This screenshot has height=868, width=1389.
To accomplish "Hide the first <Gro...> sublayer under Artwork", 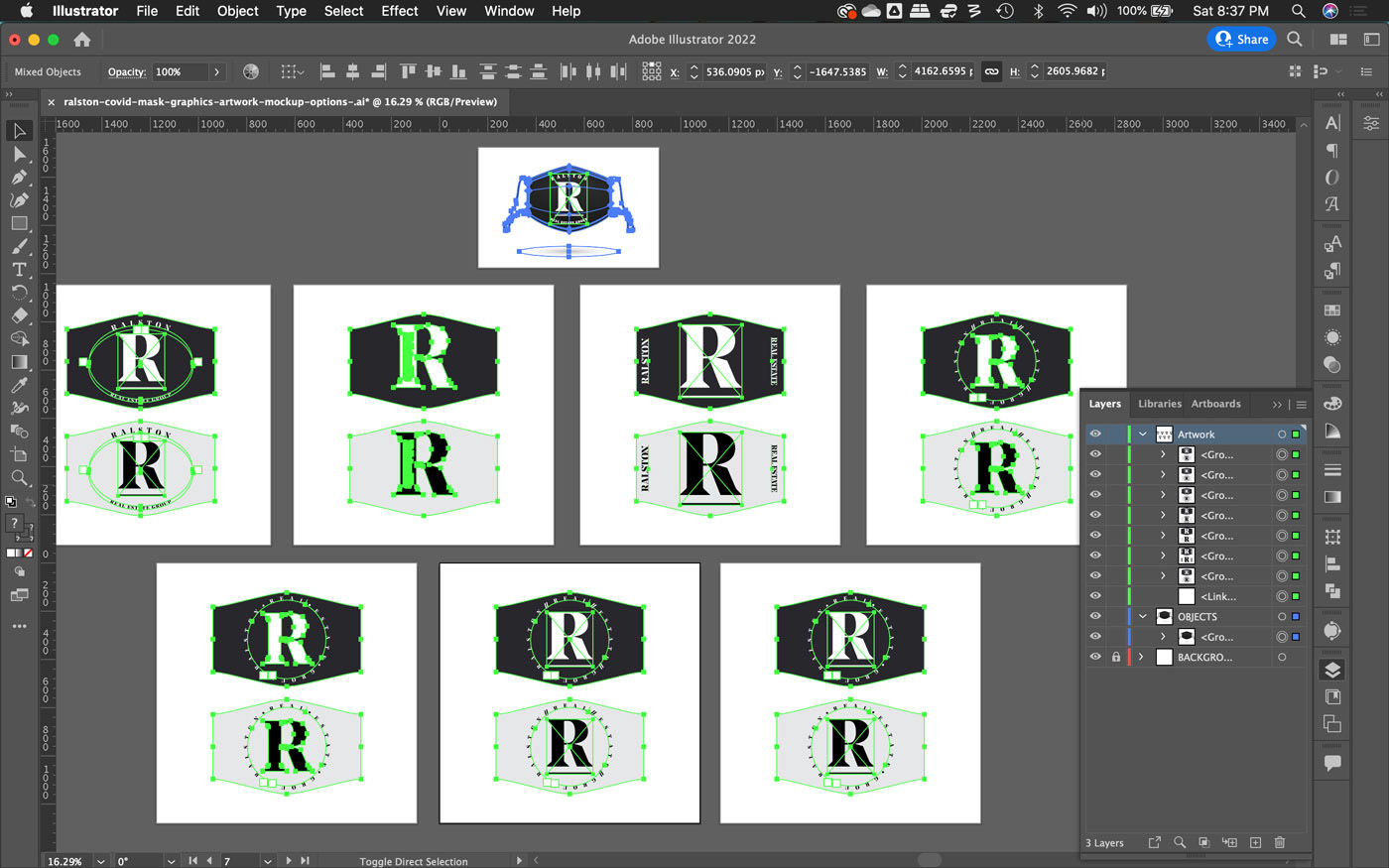I will pyautogui.click(x=1095, y=454).
